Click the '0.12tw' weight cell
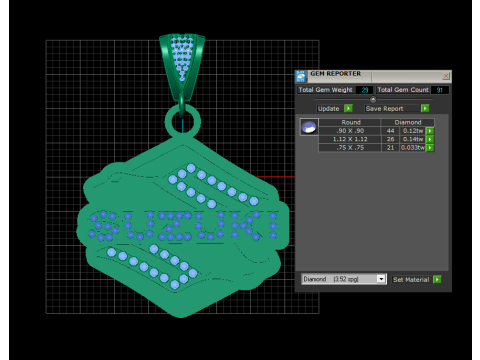The width and height of the screenshot is (480, 360). tap(413, 131)
